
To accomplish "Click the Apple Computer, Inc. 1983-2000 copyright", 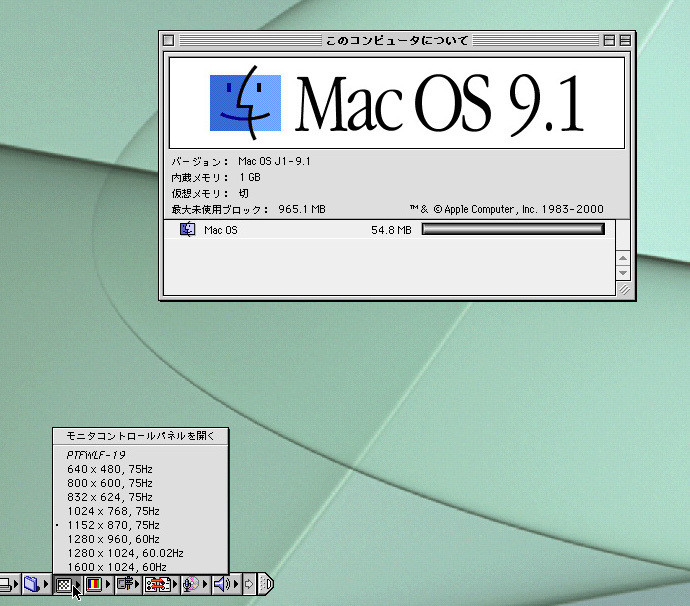I will coord(506,209).
